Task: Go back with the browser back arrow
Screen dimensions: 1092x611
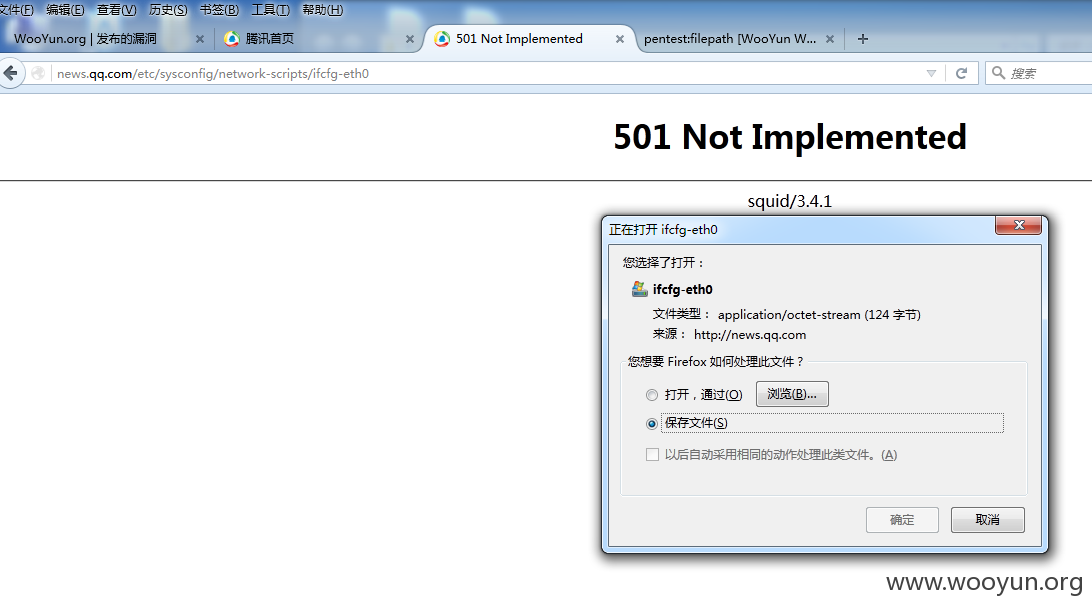Action: pyautogui.click(x=10, y=73)
